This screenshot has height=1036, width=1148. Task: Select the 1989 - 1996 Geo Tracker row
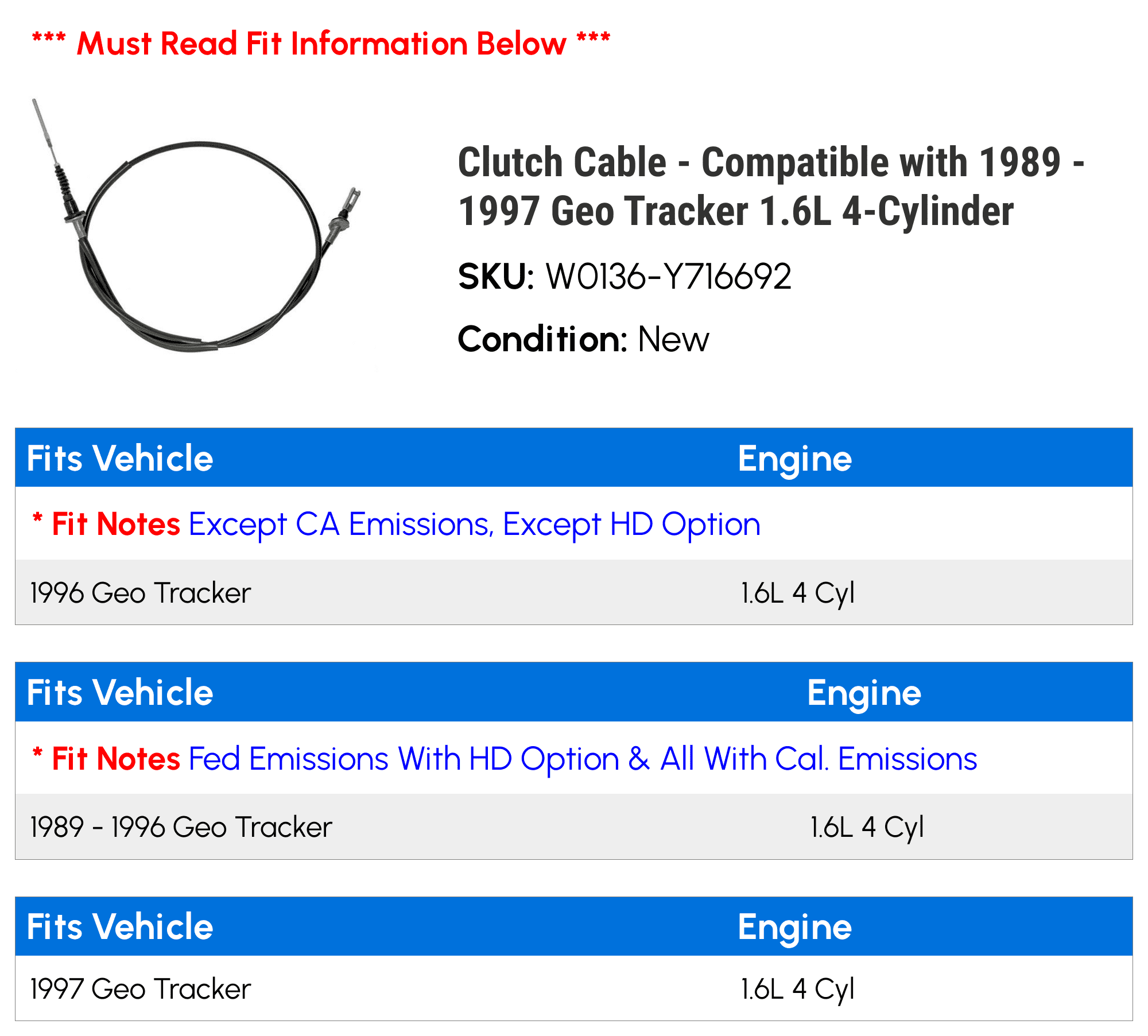pos(181,827)
